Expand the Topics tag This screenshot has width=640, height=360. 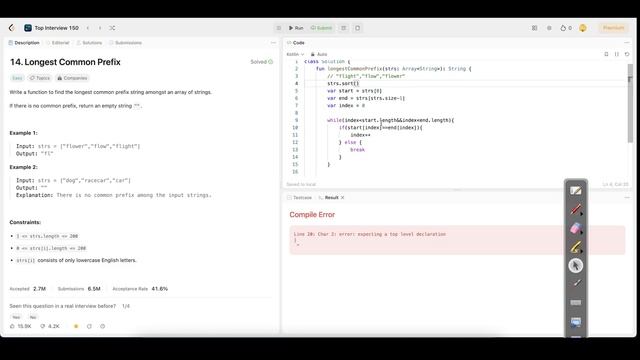tap(40, 78)
